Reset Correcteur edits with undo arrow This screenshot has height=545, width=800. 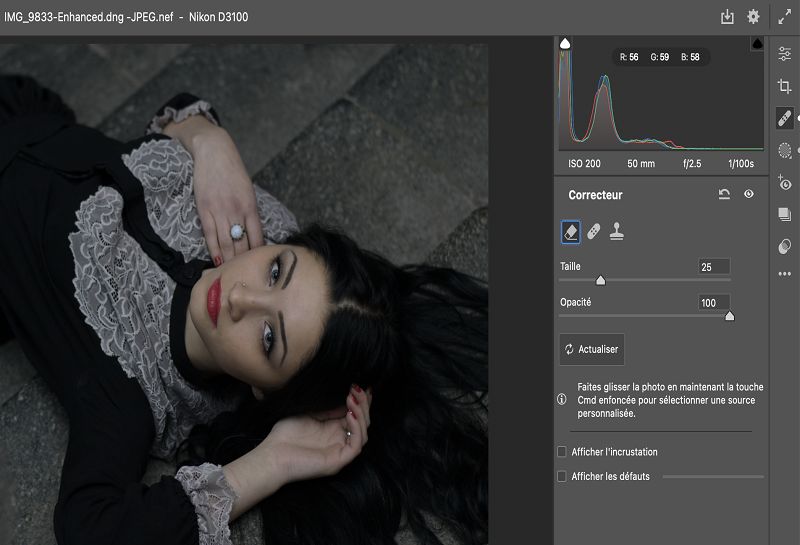pos(724,194)
